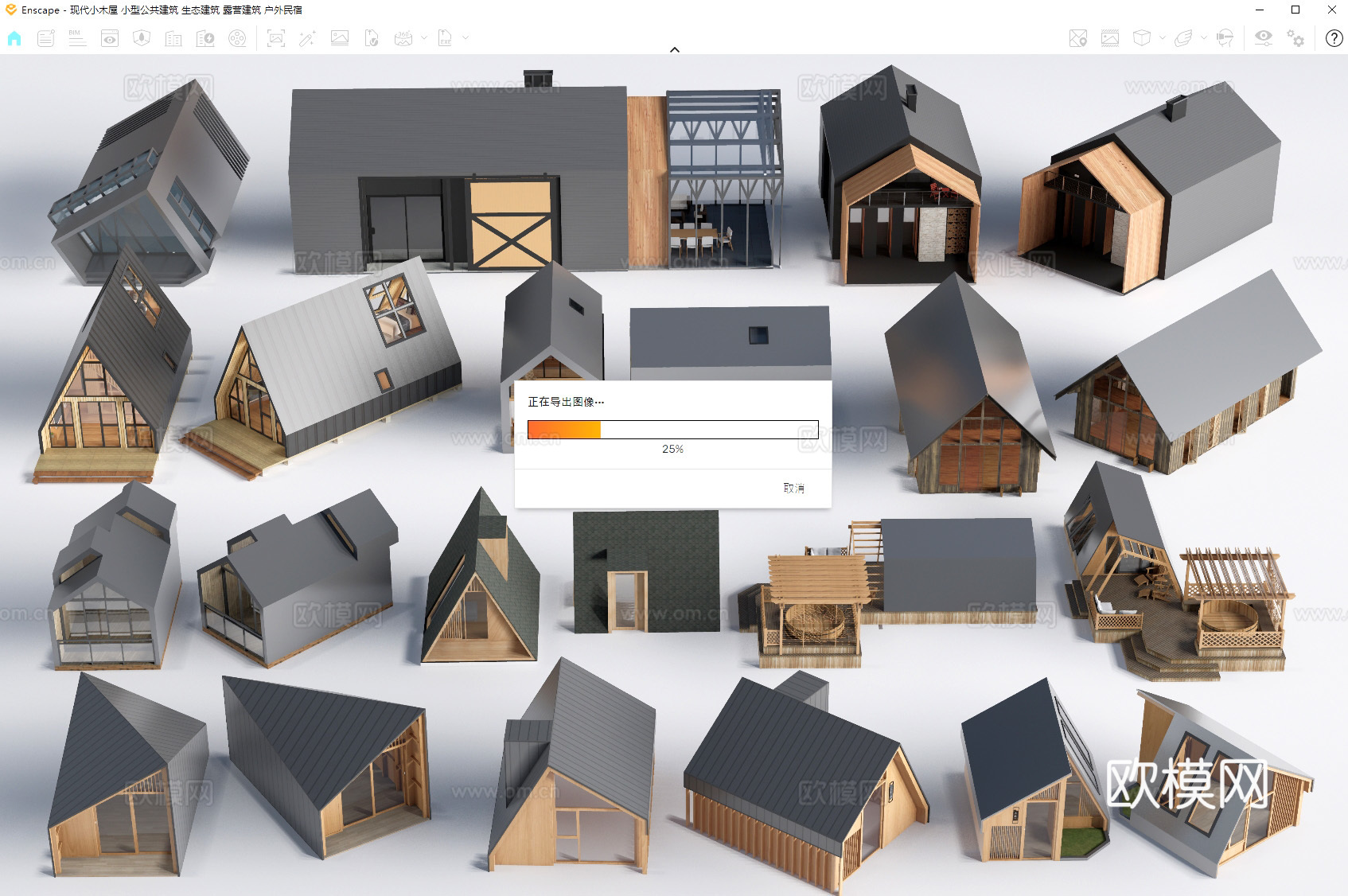
Task: Open the site context map icon
Action: point(1078,38)
